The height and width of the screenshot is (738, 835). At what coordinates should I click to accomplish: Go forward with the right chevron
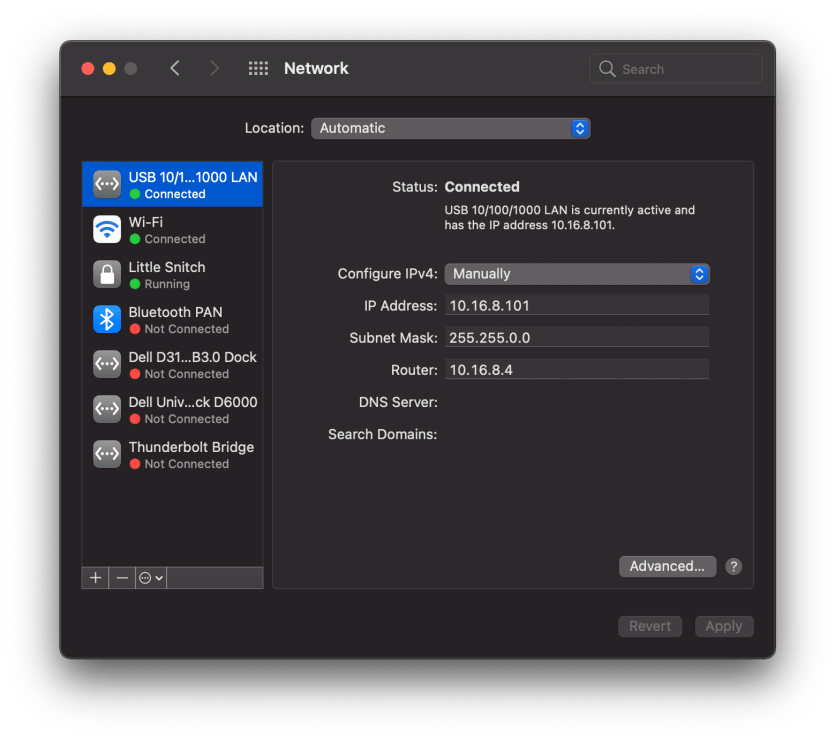pyautogui.click(x=214, y=68)
